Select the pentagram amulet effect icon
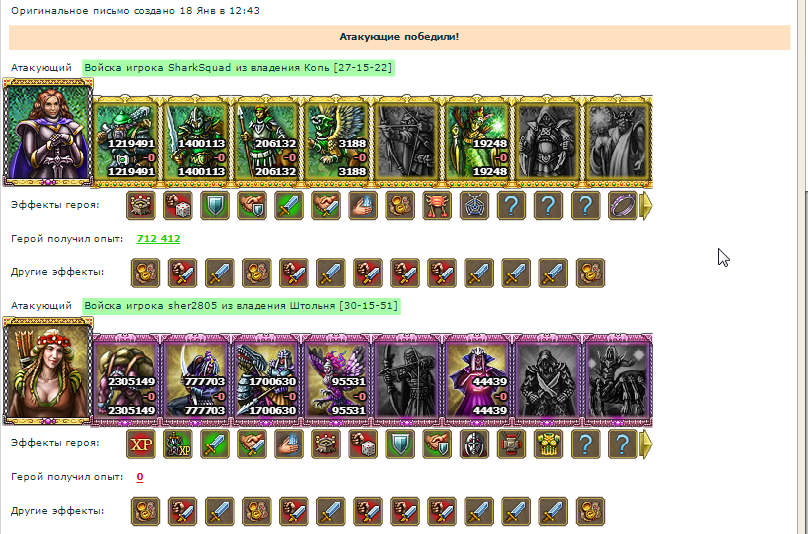The width and height of the screenshot is (808, 534). tap(474, 206)
